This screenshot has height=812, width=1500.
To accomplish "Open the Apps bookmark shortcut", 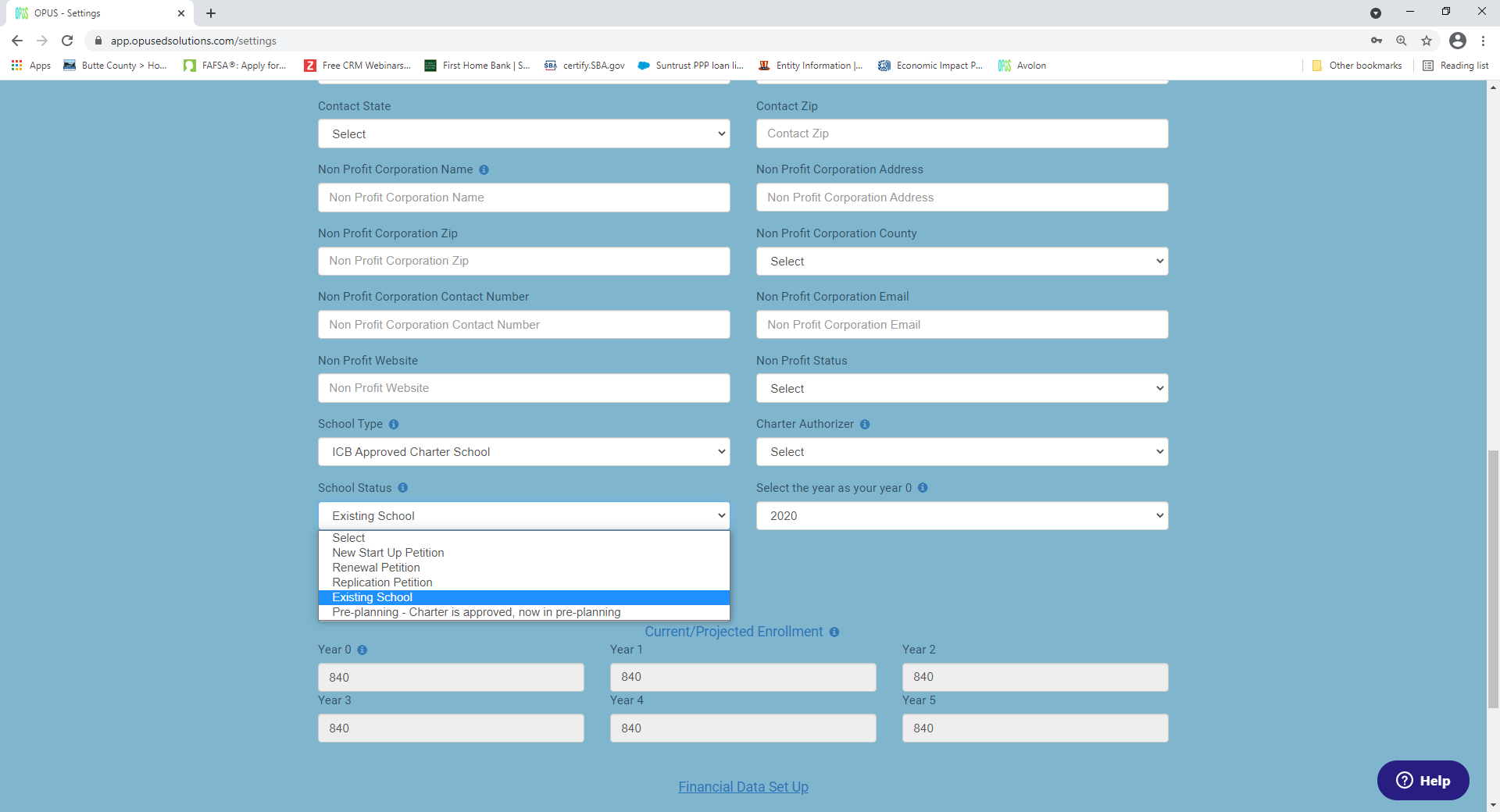I will 31,66.
